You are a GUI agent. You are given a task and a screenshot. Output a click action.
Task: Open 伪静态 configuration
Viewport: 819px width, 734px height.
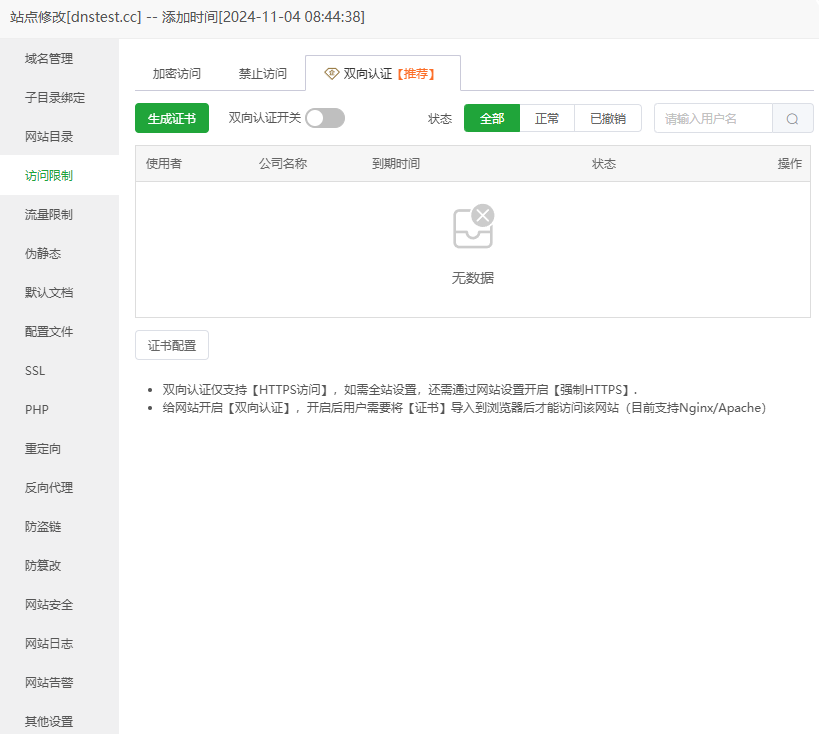click(44, 253)
